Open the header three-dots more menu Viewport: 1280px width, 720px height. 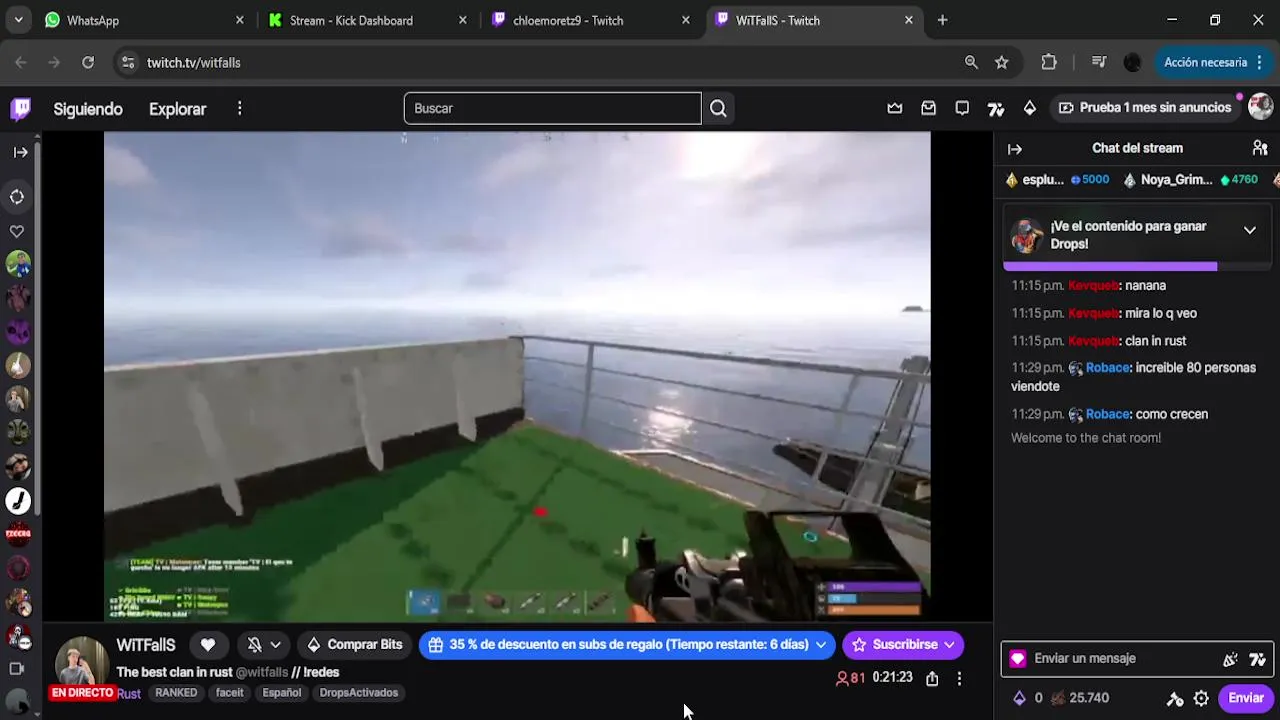[239, 108]
